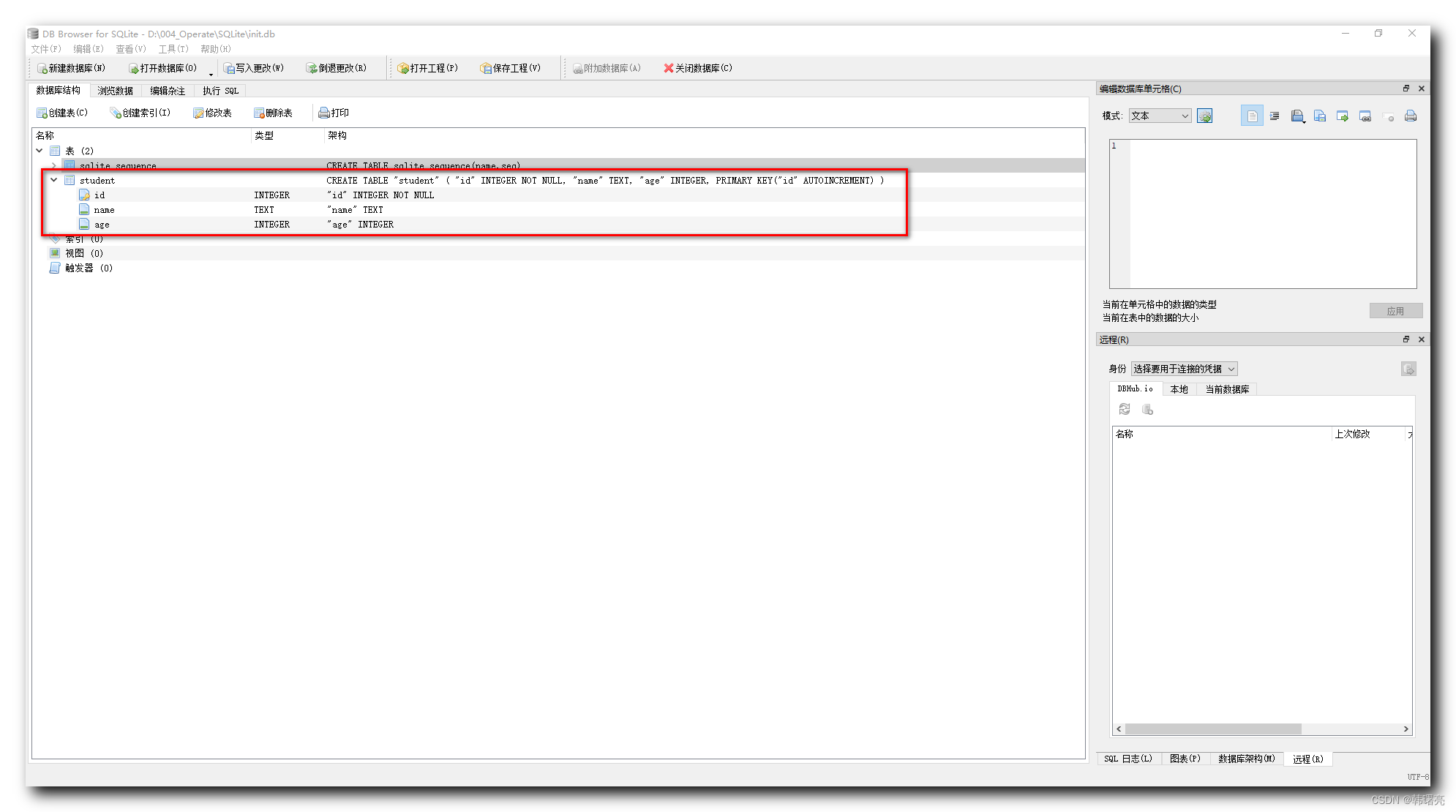Select the id column row
The image size is (1456, 812).
tap(558, 195)
